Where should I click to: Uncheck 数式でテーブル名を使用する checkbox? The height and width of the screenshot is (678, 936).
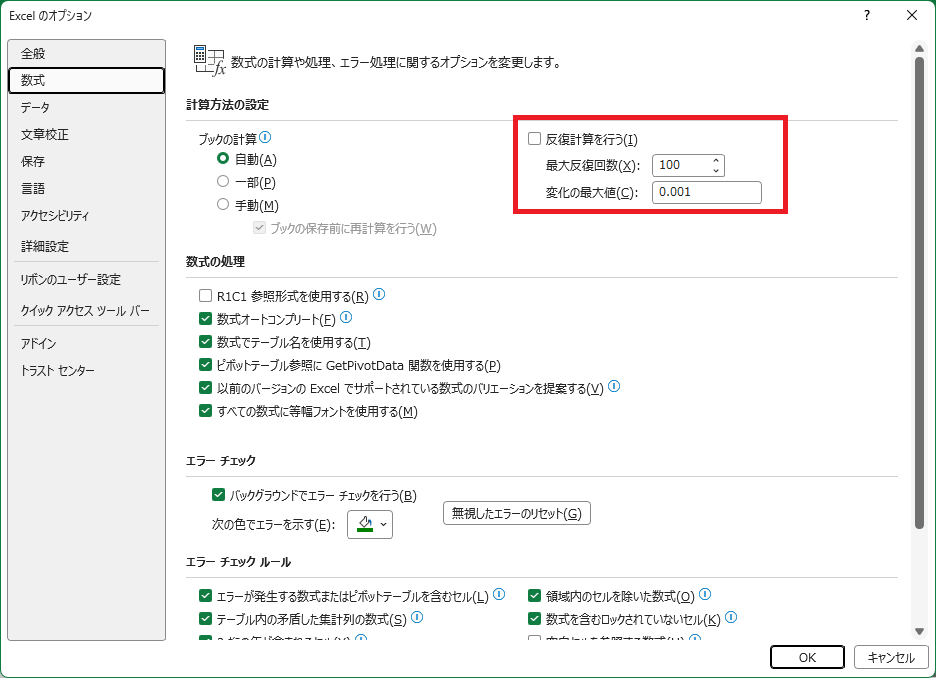(205, 341)
